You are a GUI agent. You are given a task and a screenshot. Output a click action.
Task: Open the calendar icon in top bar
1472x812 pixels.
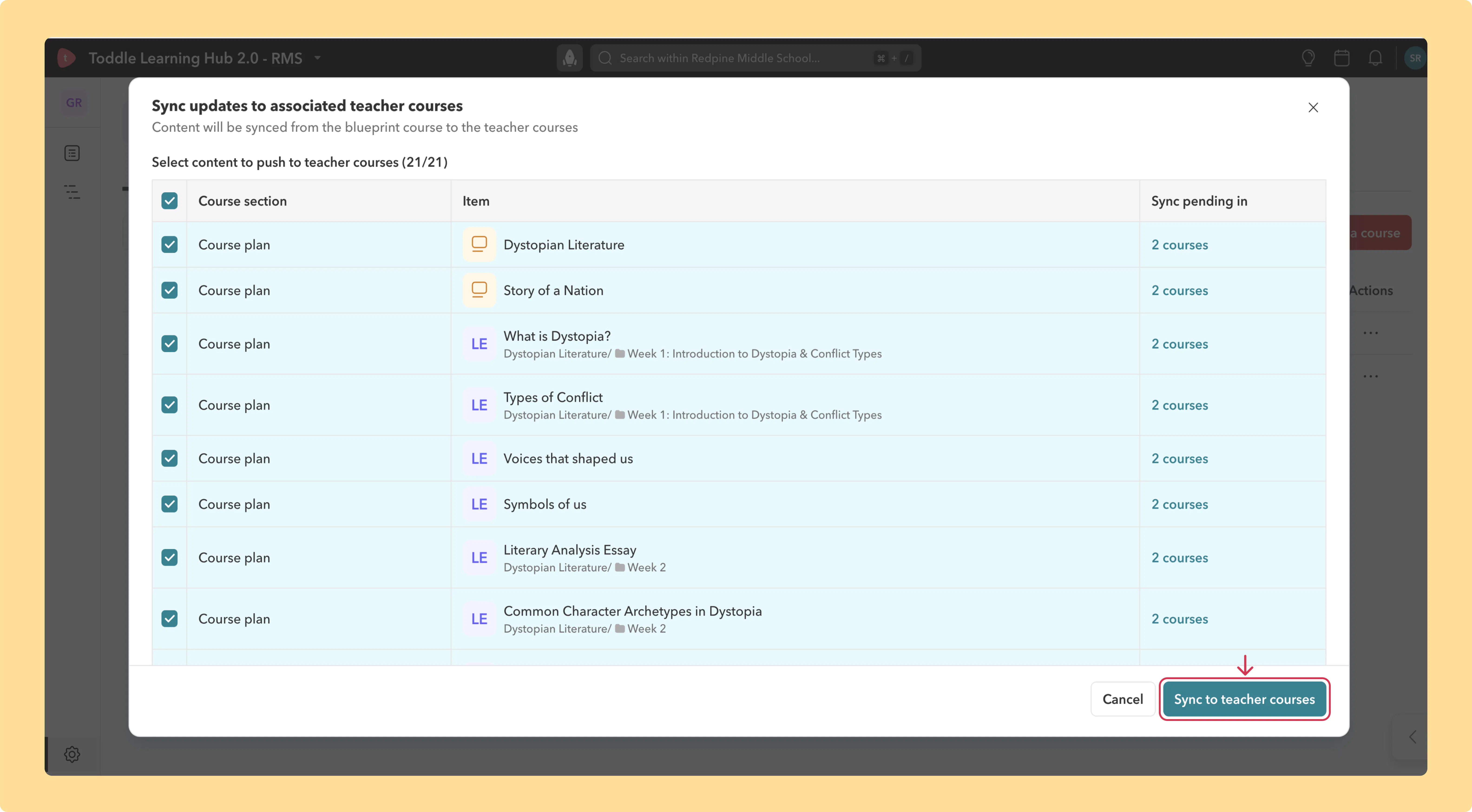pyautogui.click(x=1342, y=58)
